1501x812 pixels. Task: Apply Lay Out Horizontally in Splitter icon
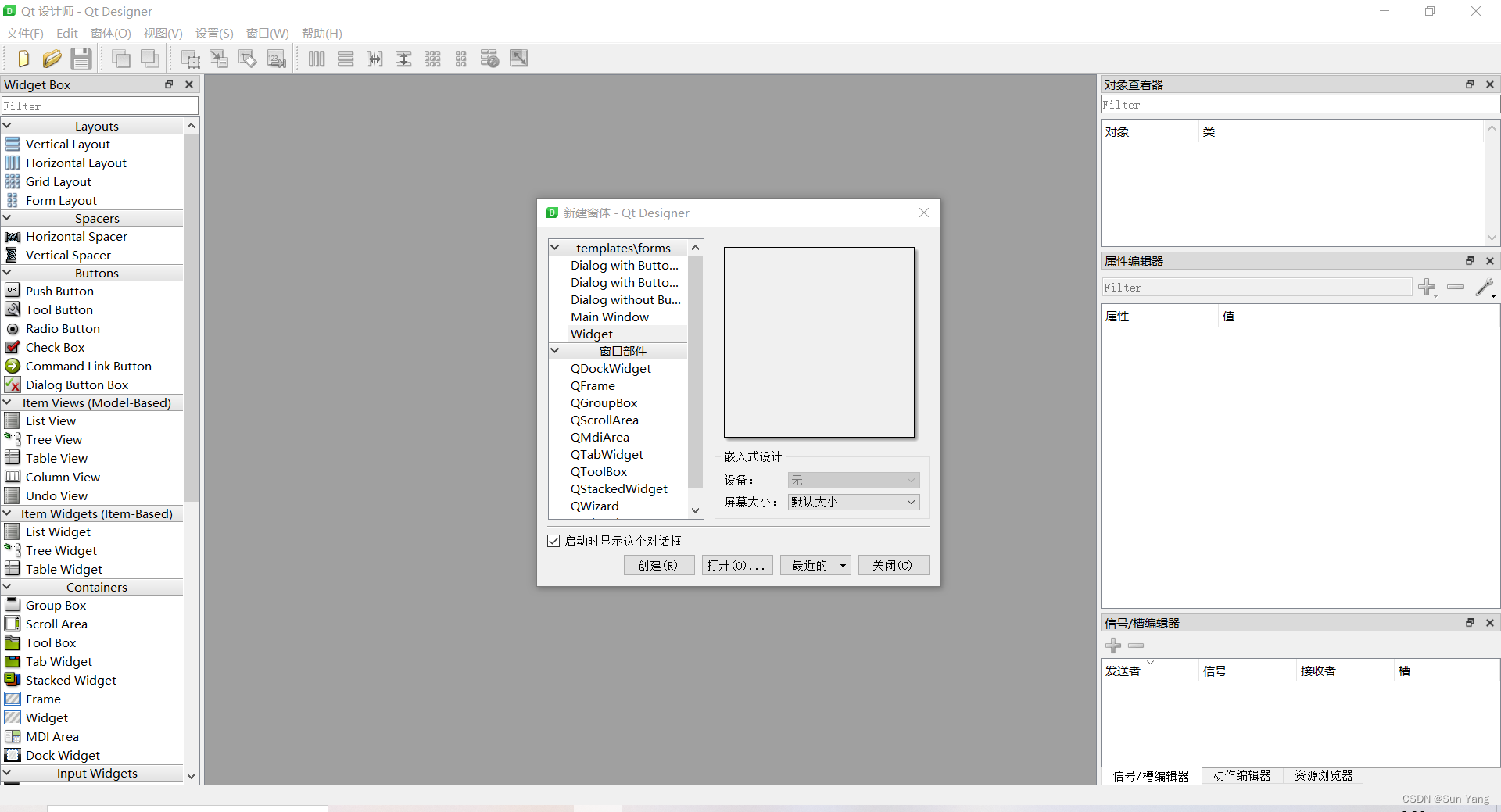(x=374, y=59)
